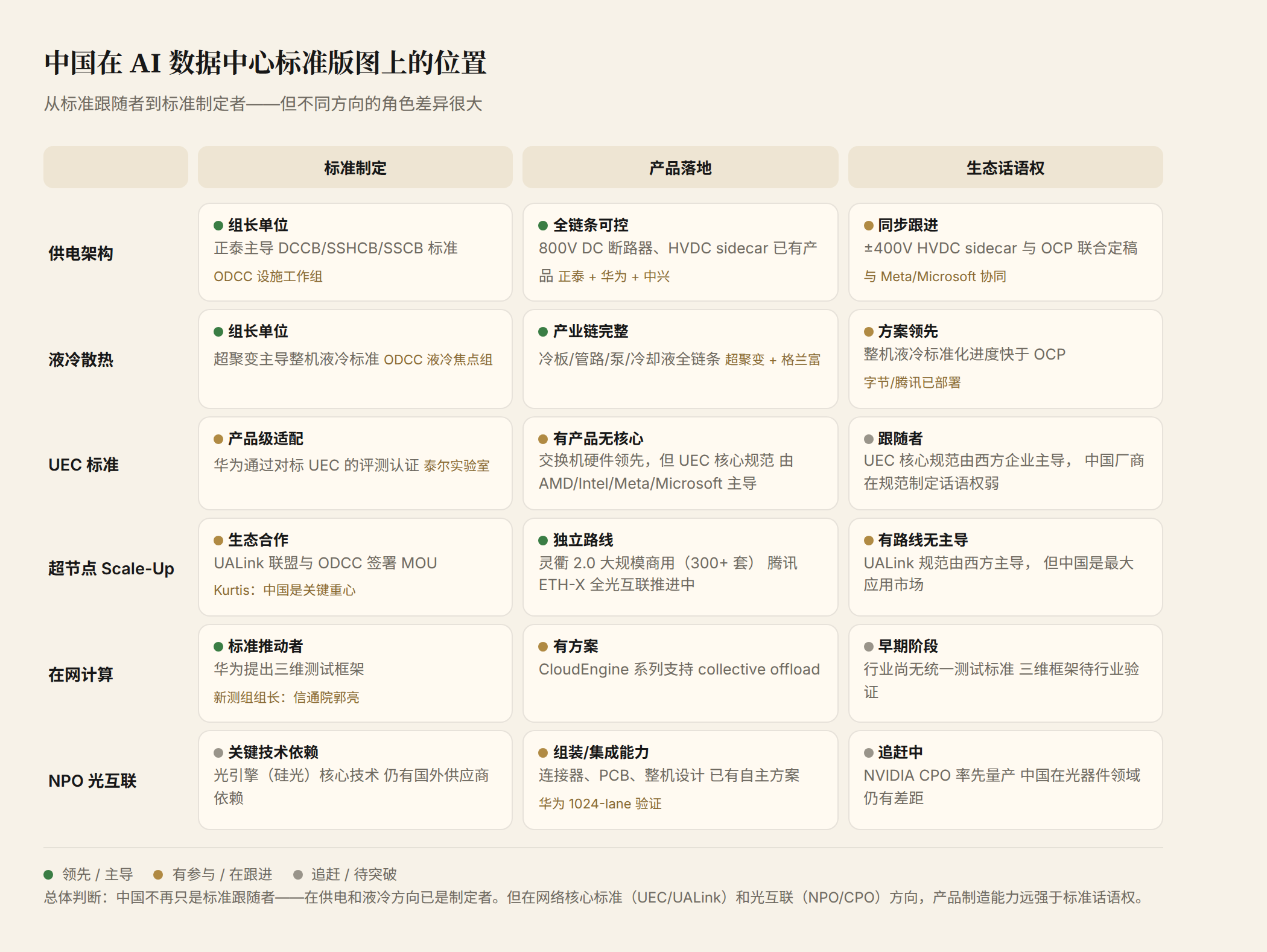The width and height of the screenshot is (1267, 952).
Task: Click the gold dot beside 有方案
Action: tap(543, 647)
